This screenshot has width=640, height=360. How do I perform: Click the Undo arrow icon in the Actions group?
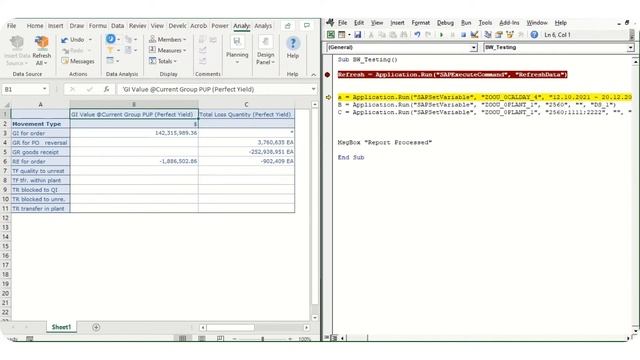[64, 40]
